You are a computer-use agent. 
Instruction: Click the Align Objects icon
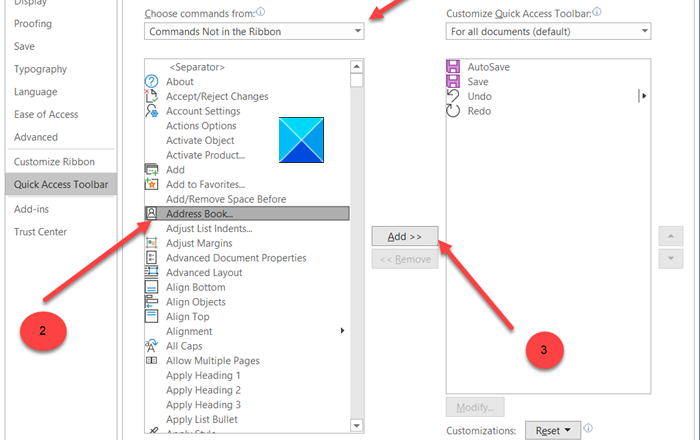click(151, 301)
